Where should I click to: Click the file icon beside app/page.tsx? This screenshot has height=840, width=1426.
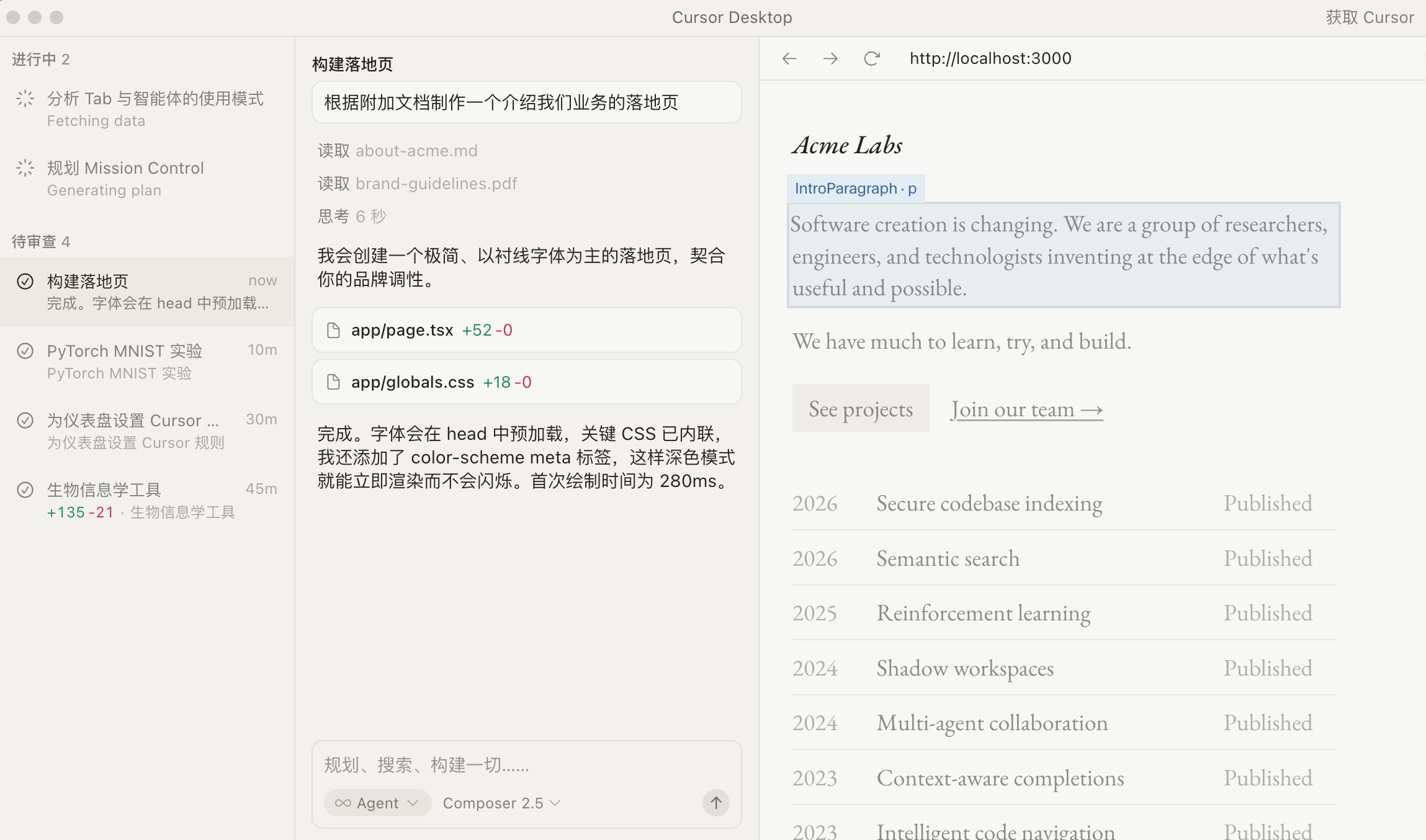pyautogui.click(x=333, y=330)
